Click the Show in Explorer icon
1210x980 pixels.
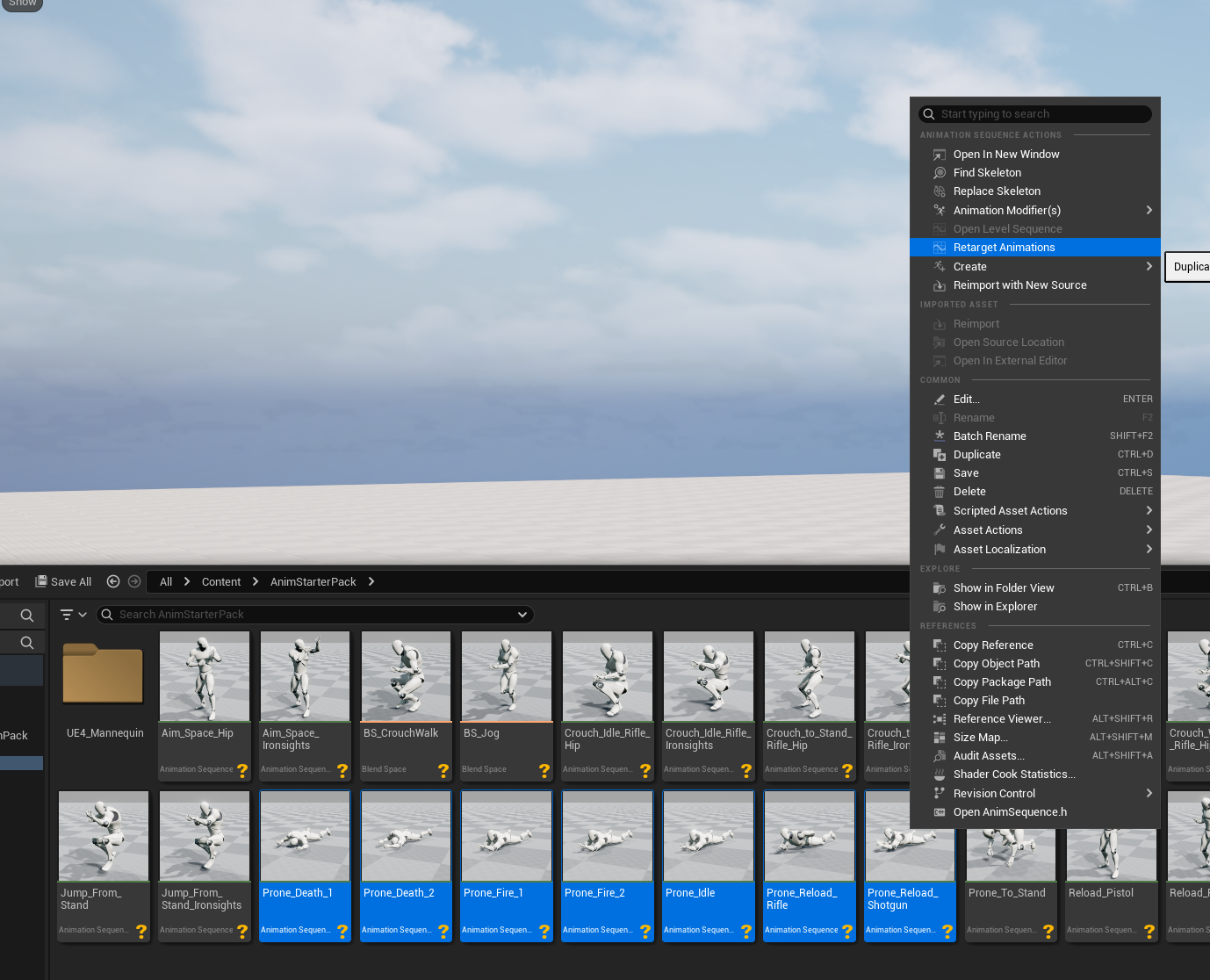coord(939,607)
